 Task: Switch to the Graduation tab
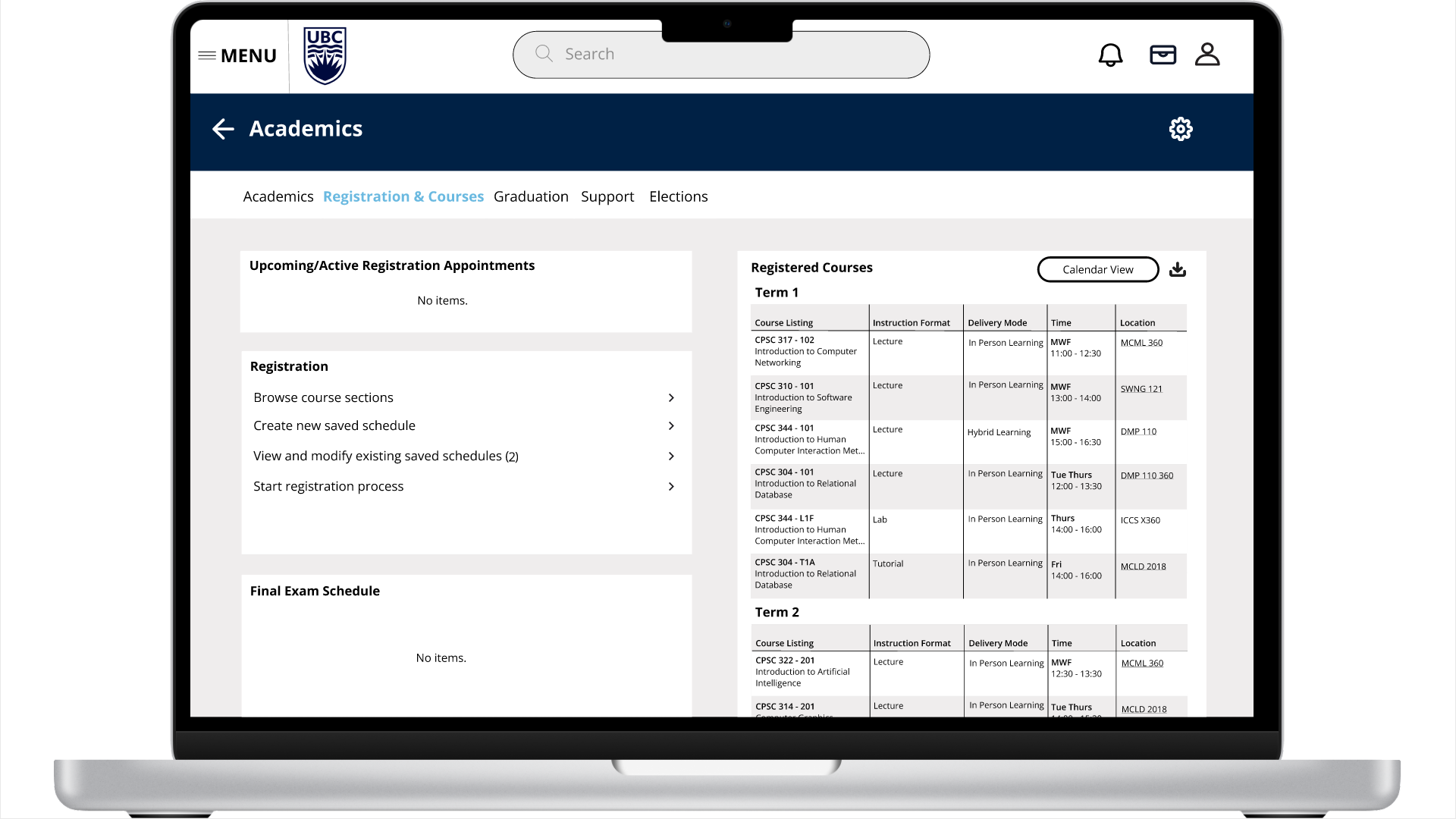531,196
